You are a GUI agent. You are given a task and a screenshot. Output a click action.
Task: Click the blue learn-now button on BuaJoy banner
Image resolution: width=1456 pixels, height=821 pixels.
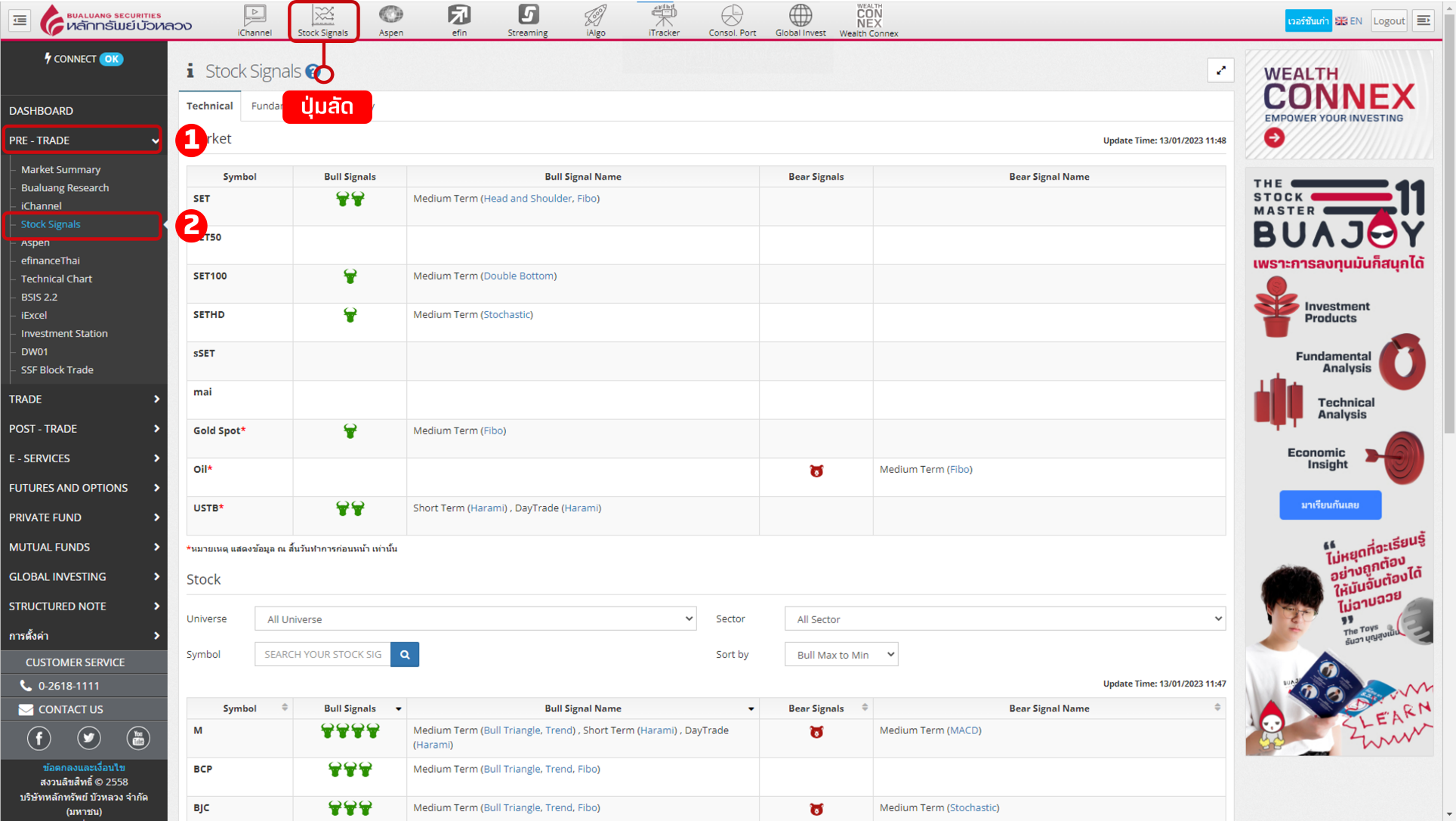point(1330,505)
